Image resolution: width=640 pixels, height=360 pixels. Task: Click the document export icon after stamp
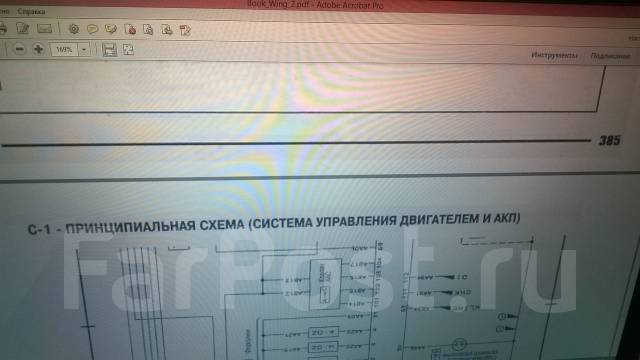(x=148, y=29)
